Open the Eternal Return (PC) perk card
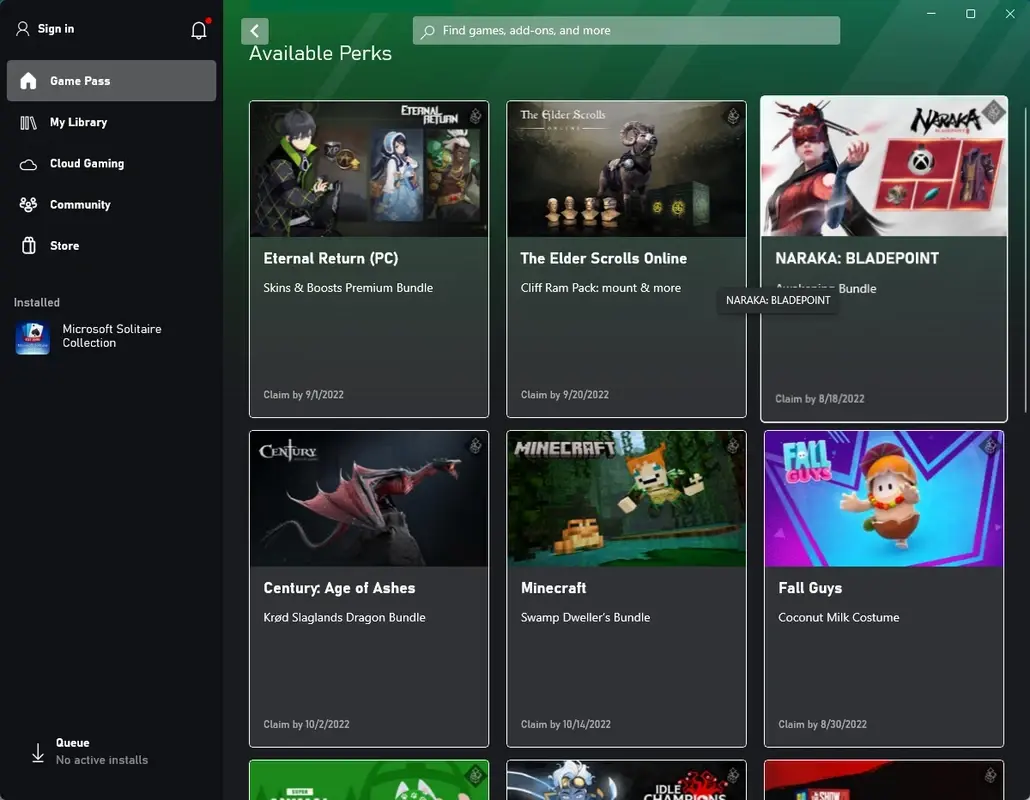 [x=368, y=258]
